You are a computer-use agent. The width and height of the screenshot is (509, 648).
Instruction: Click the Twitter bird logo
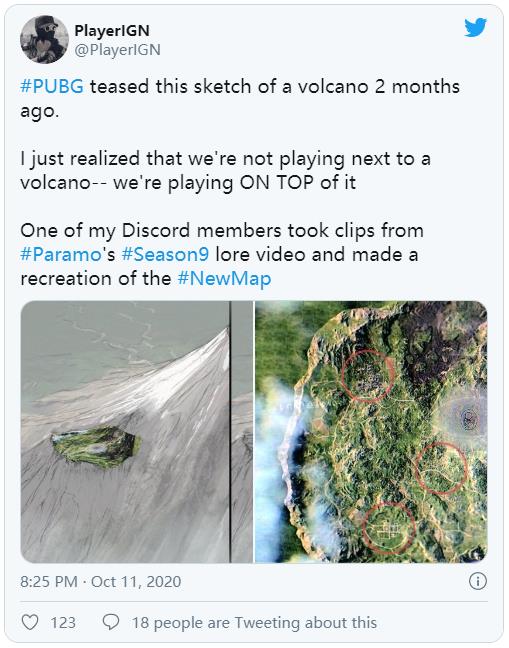tap(475, 28)
